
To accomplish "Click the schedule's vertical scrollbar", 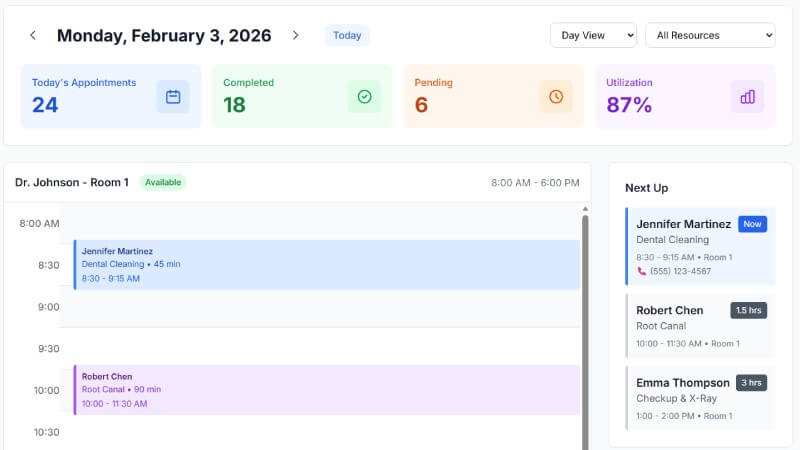I will (x=585, y=330).
